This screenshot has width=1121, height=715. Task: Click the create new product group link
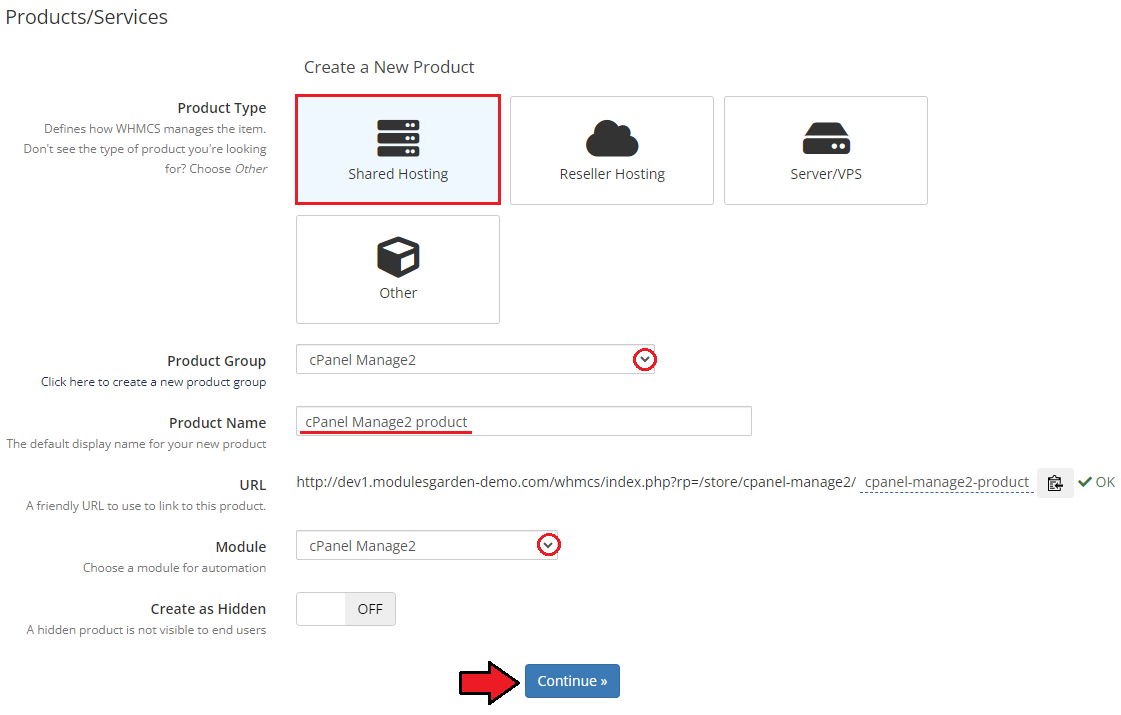click(153, 382)
